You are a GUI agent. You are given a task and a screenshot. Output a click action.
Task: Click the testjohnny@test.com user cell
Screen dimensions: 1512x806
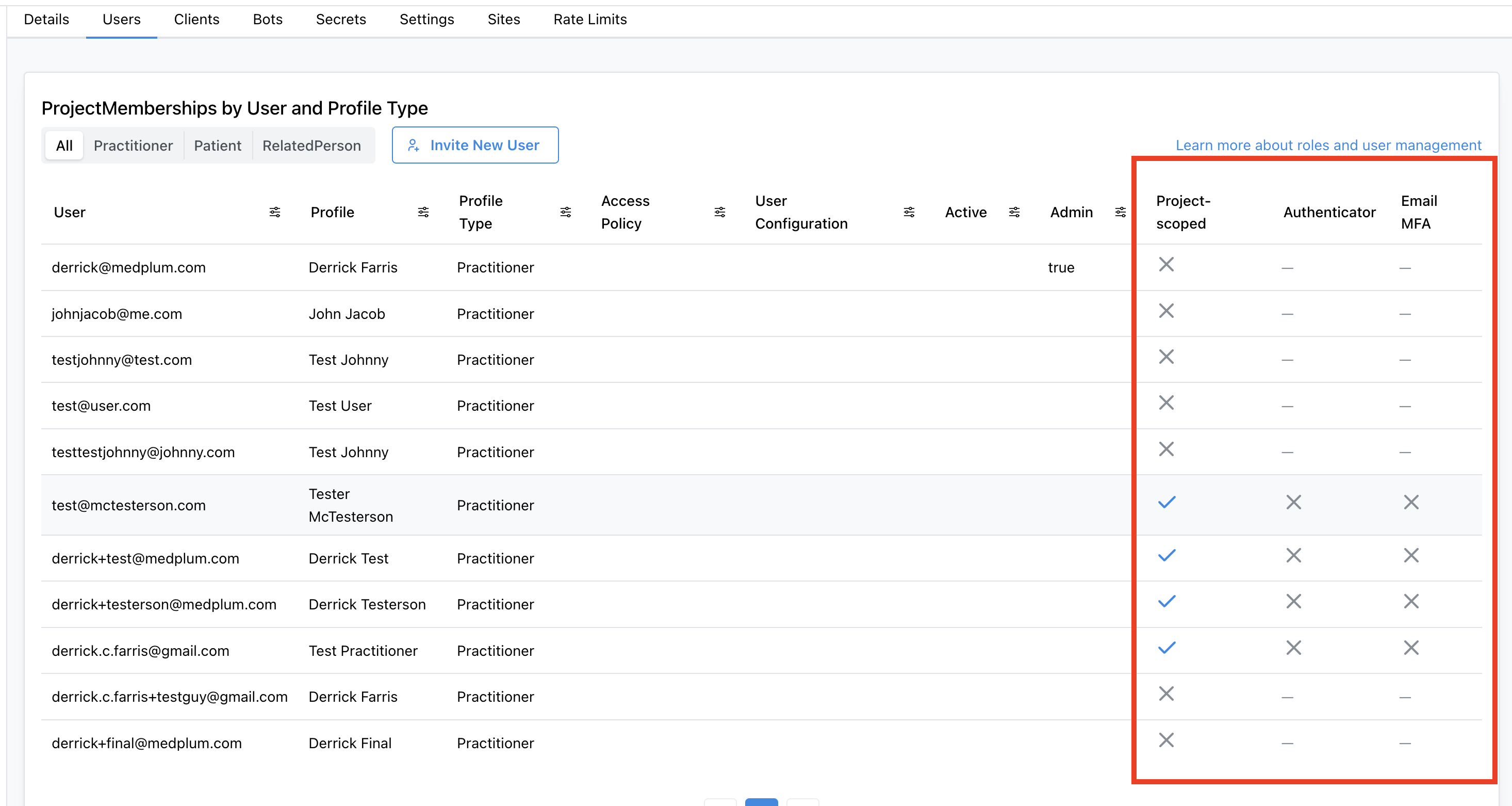pyautogui.click(x=122, y=360)
